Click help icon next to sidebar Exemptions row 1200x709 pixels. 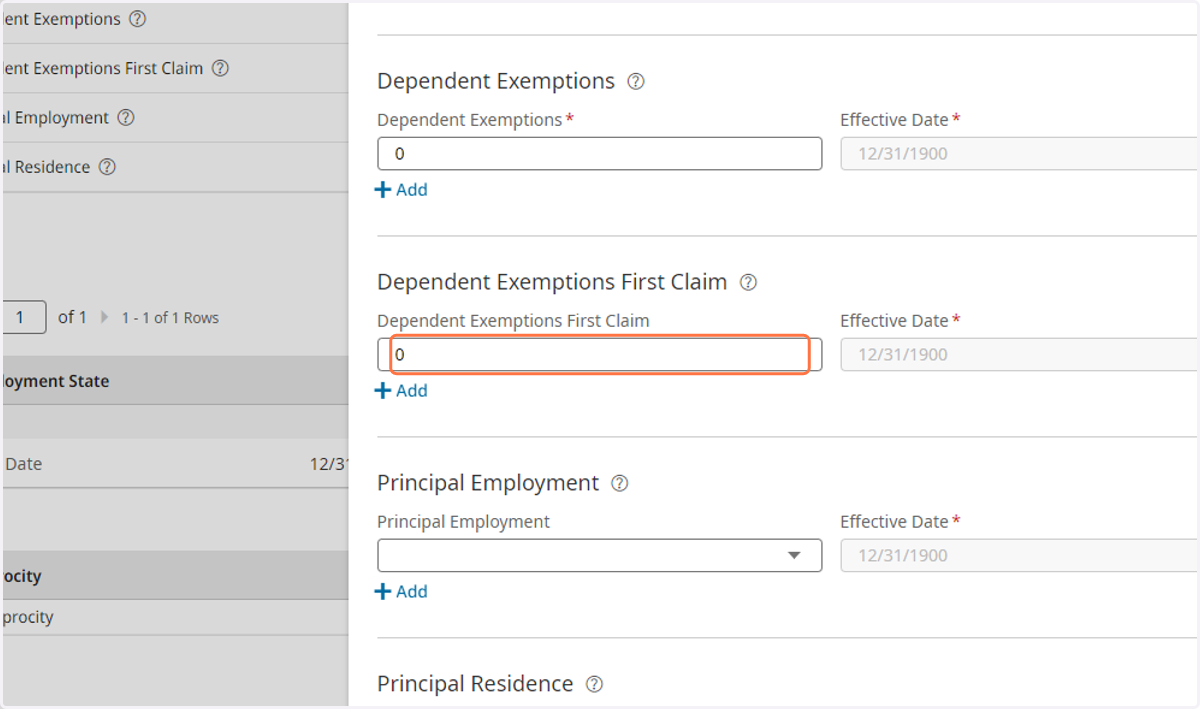[138, 19]
